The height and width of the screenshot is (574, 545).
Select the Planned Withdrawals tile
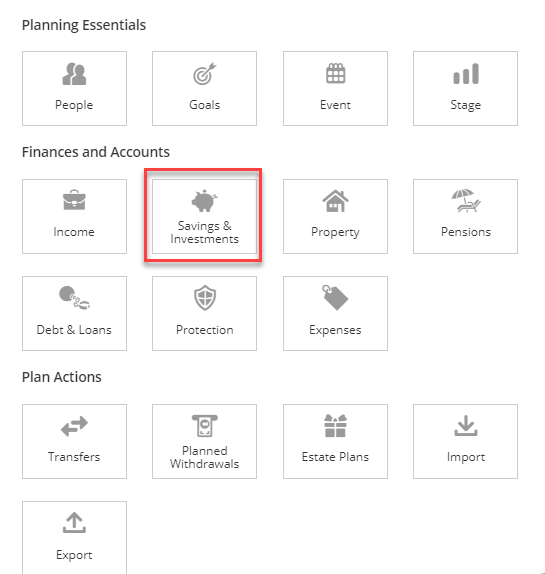[x=205, y=441]
